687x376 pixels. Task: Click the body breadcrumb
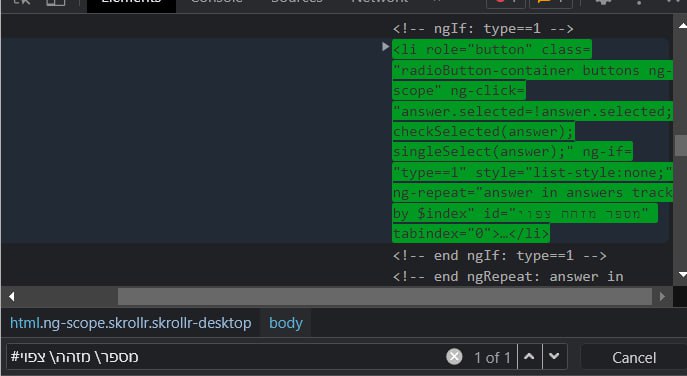tap(286, 323)
